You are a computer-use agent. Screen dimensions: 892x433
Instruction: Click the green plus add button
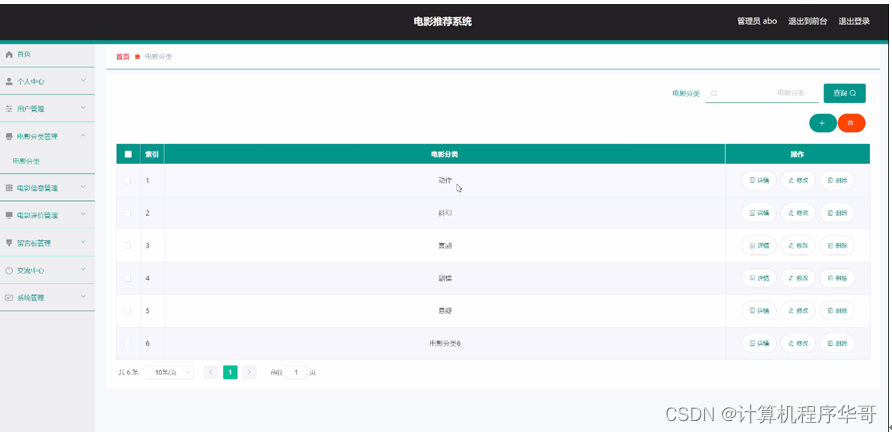coord(823,123)
